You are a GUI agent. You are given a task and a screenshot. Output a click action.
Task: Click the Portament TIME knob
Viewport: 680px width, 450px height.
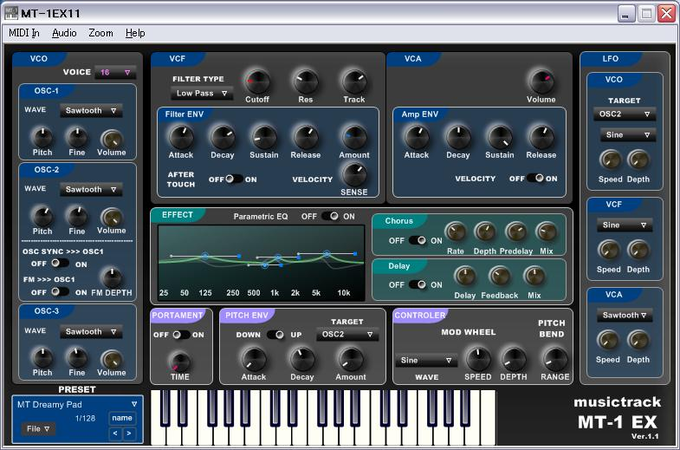click(180, 362)
